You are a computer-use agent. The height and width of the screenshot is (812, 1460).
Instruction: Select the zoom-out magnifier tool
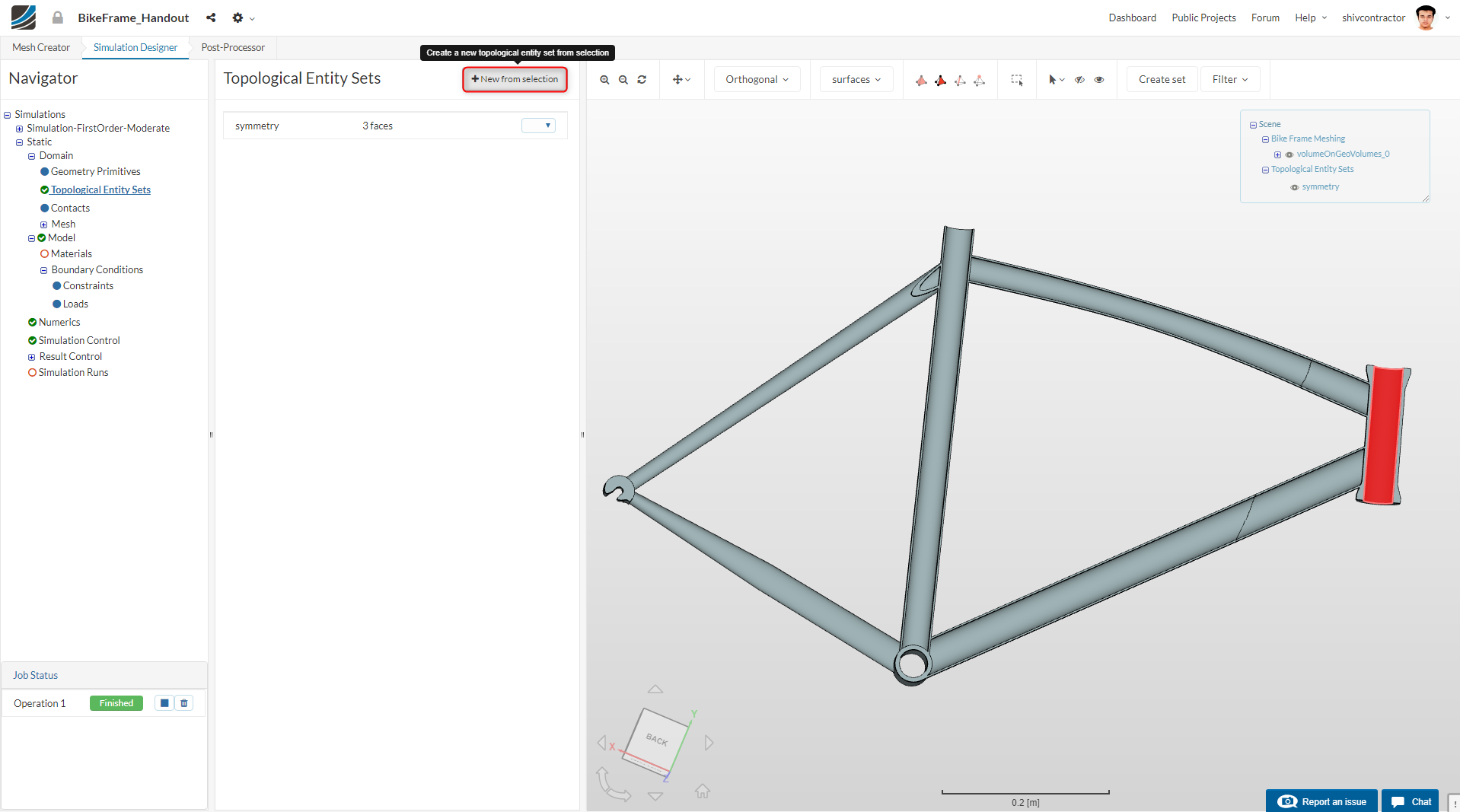(x=623, y=79)
